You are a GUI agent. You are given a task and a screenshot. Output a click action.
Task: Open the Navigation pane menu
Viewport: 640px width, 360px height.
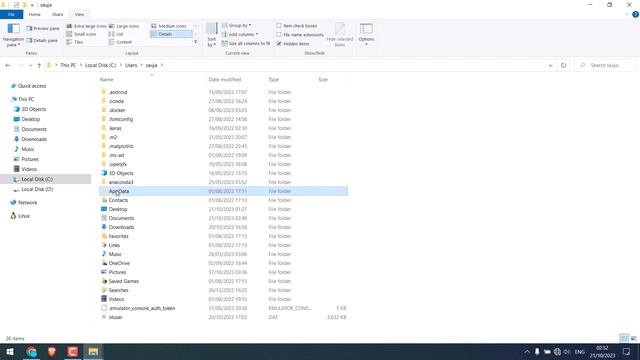[13, 35]
